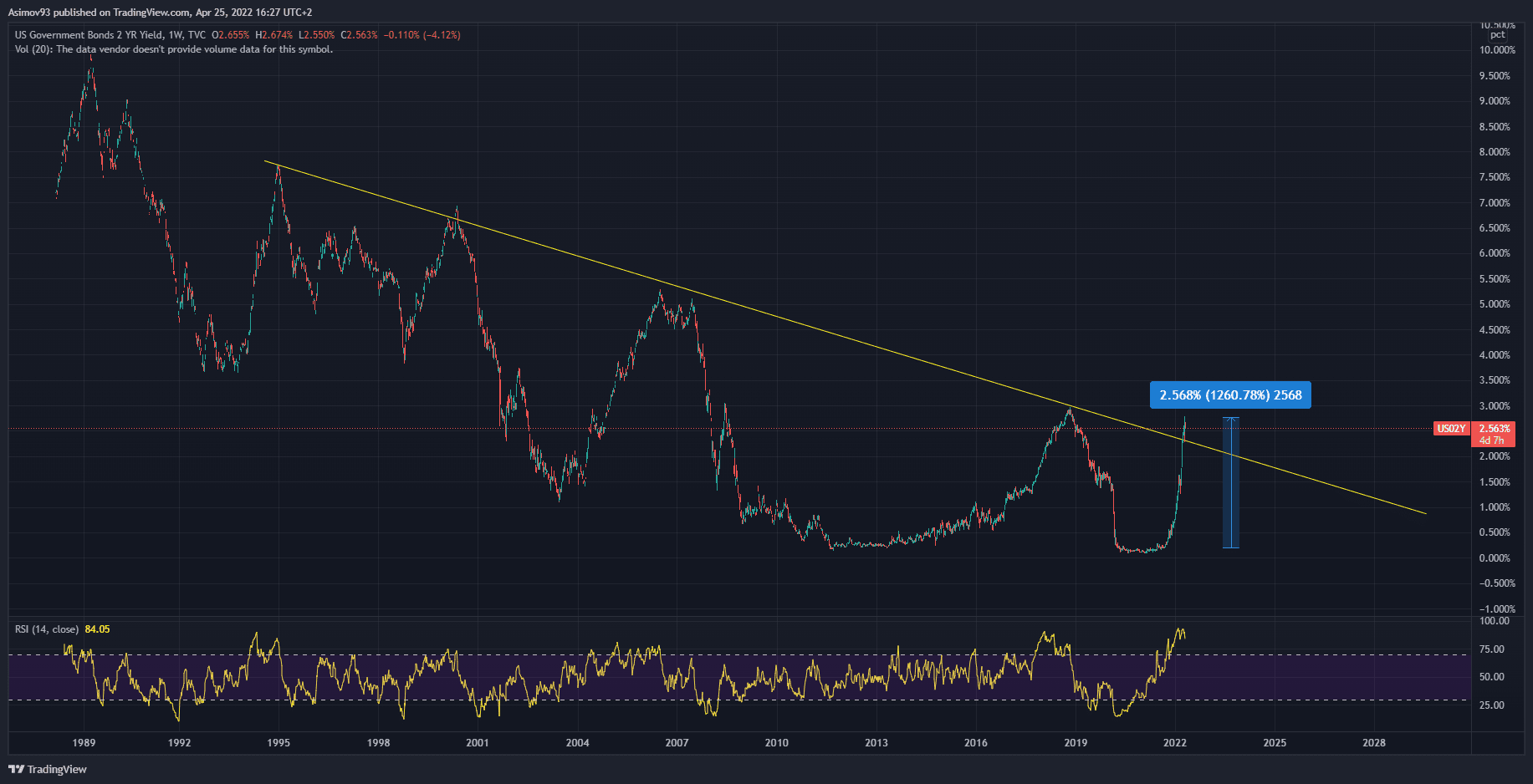Click the 2022 label on time axis
The image size is (1533, 784).
[x=1174, y=742]
